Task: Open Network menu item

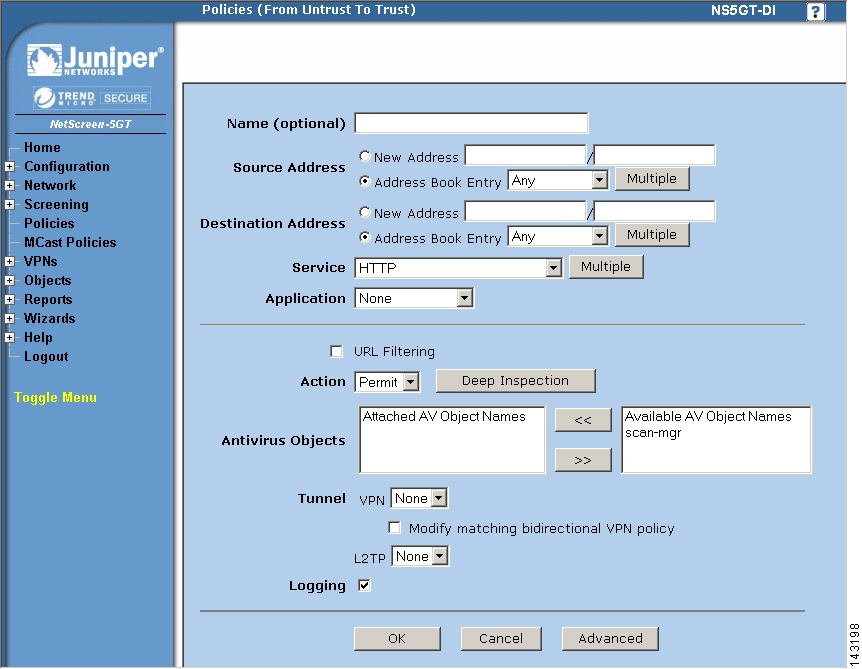Action: [x=50, y=186]
